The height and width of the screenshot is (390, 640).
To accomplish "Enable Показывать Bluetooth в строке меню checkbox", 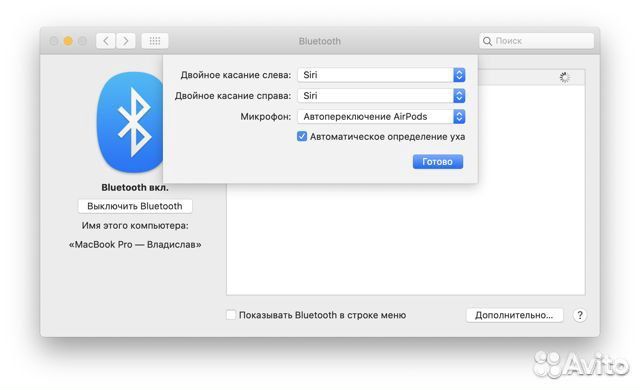I will 231,315.
